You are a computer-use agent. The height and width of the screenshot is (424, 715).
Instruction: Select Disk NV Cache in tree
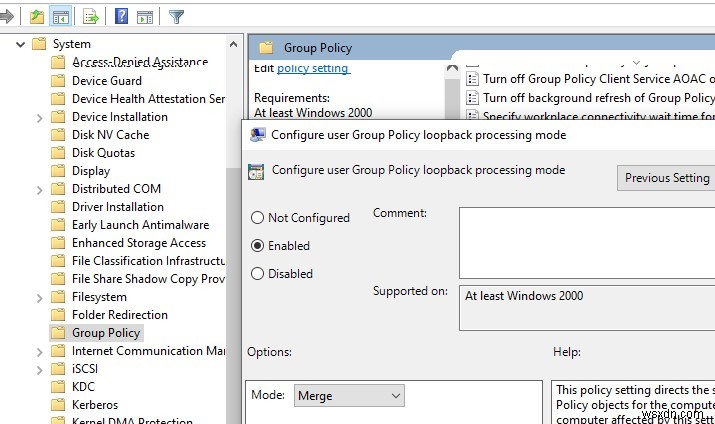click(x=110, y=134)
